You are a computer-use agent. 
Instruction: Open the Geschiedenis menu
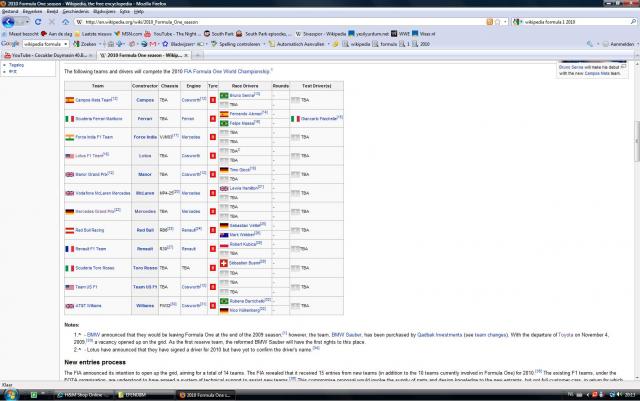76,11
